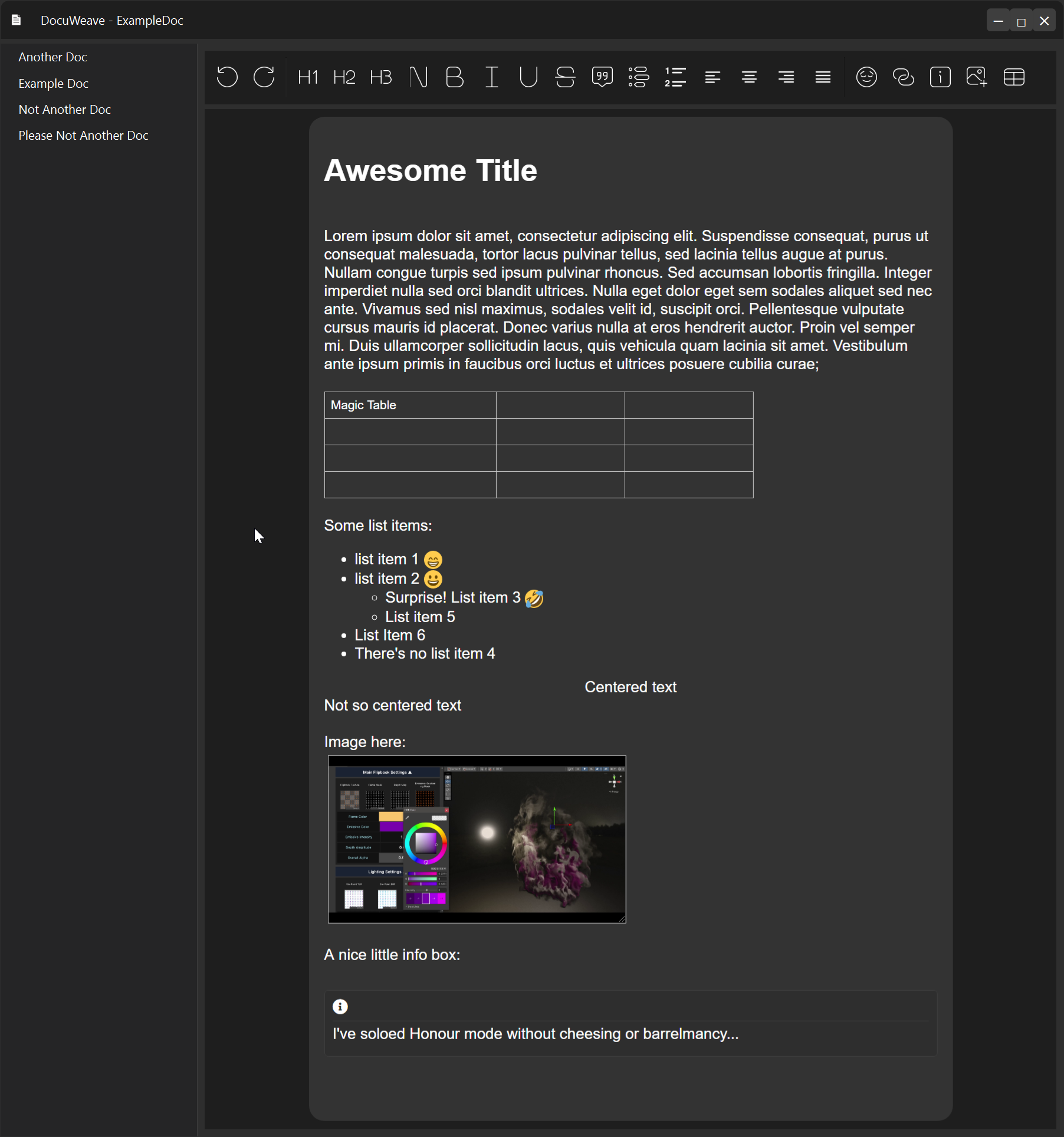Image resolution: width=1064 pixels, height=1137 pixels.
Task: Open Another Doc in sidebar
Action: (x=52, y=57)
